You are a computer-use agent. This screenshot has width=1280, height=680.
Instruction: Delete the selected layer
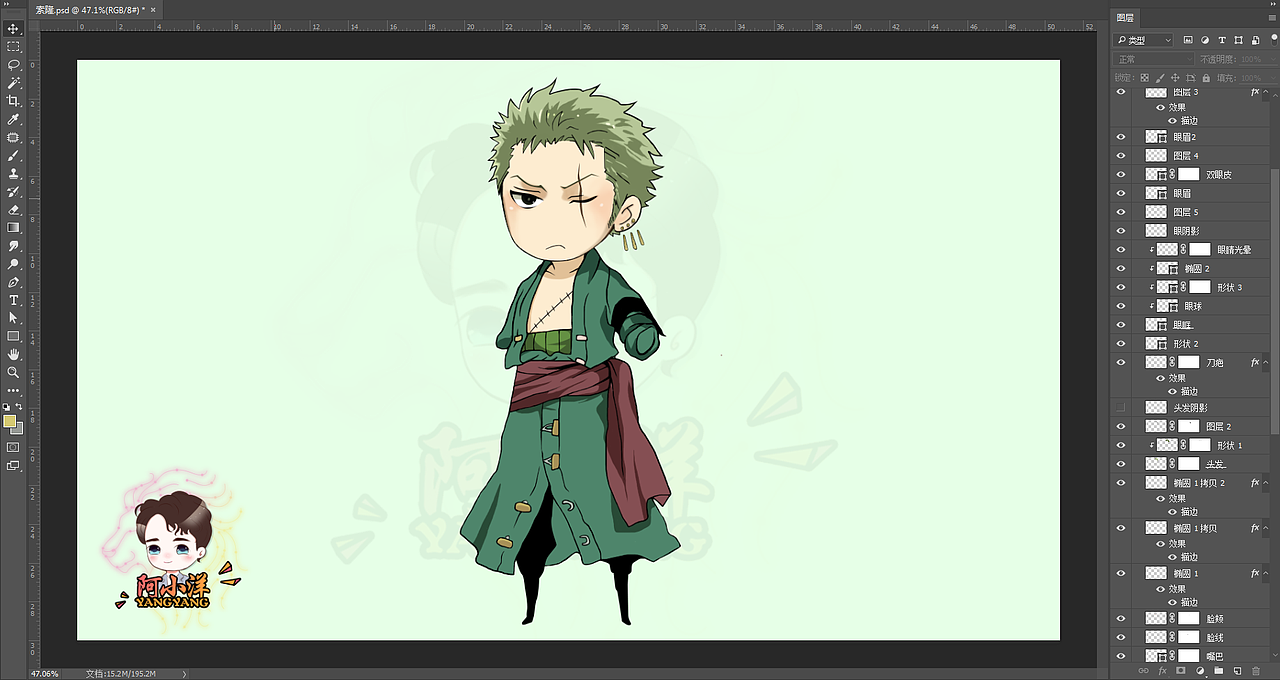point(1256,671)
